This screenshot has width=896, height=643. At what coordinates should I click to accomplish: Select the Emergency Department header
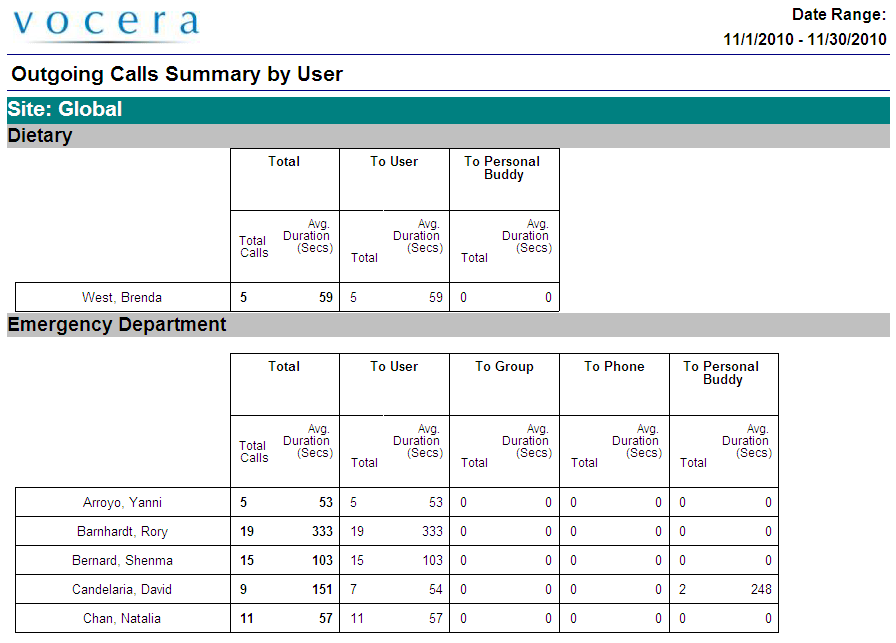click(x=115, y=324)
